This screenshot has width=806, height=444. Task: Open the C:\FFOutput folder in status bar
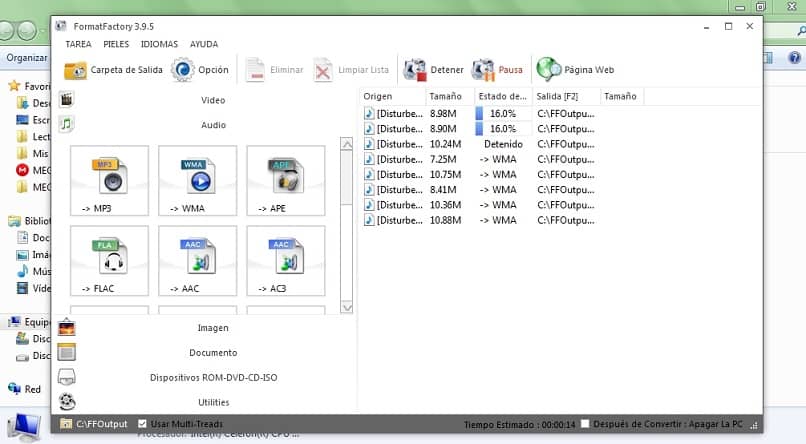click(94, 424)
